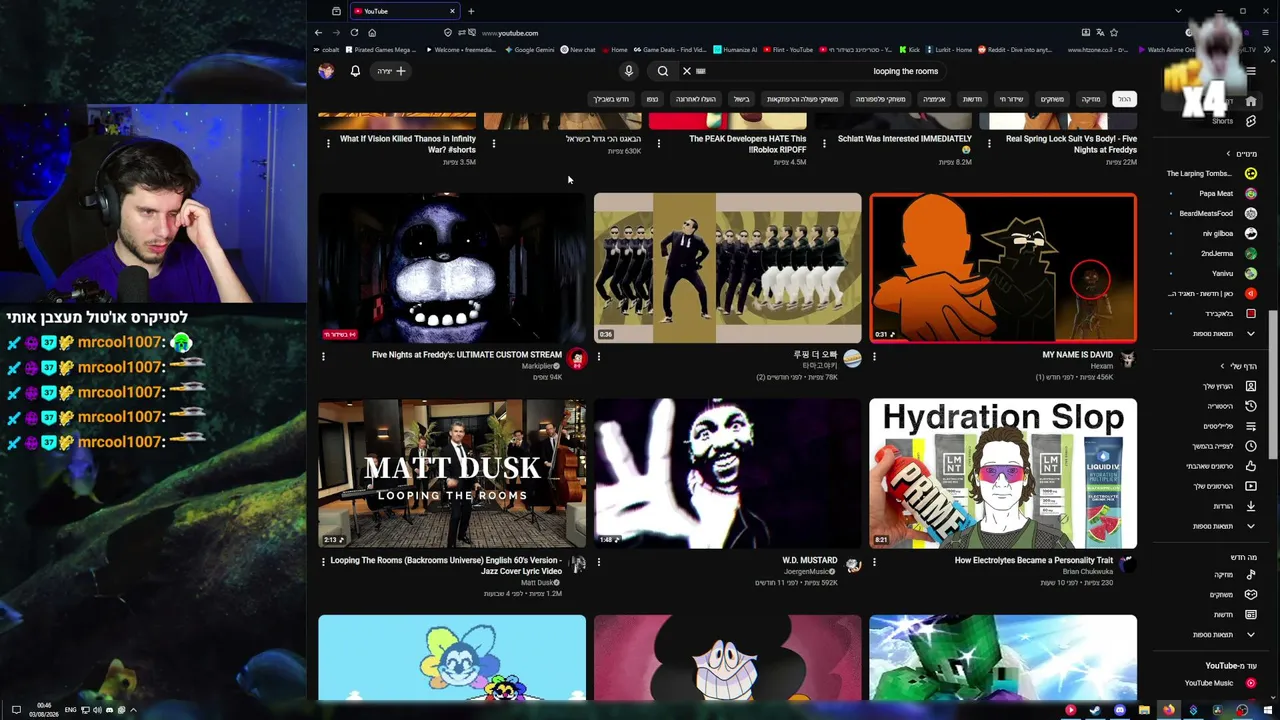This screenshot has height=720, width=1280.
Task: Open more options for W.D. MUSTARD video
Action: pos(599,562)
